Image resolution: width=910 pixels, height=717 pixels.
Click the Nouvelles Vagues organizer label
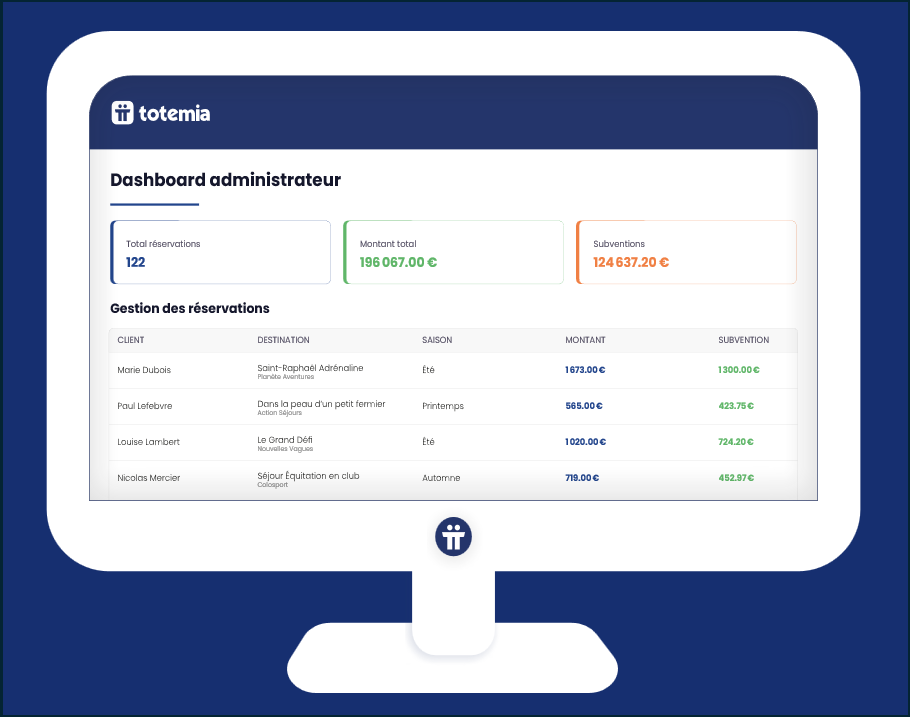(x=285, y=449)
